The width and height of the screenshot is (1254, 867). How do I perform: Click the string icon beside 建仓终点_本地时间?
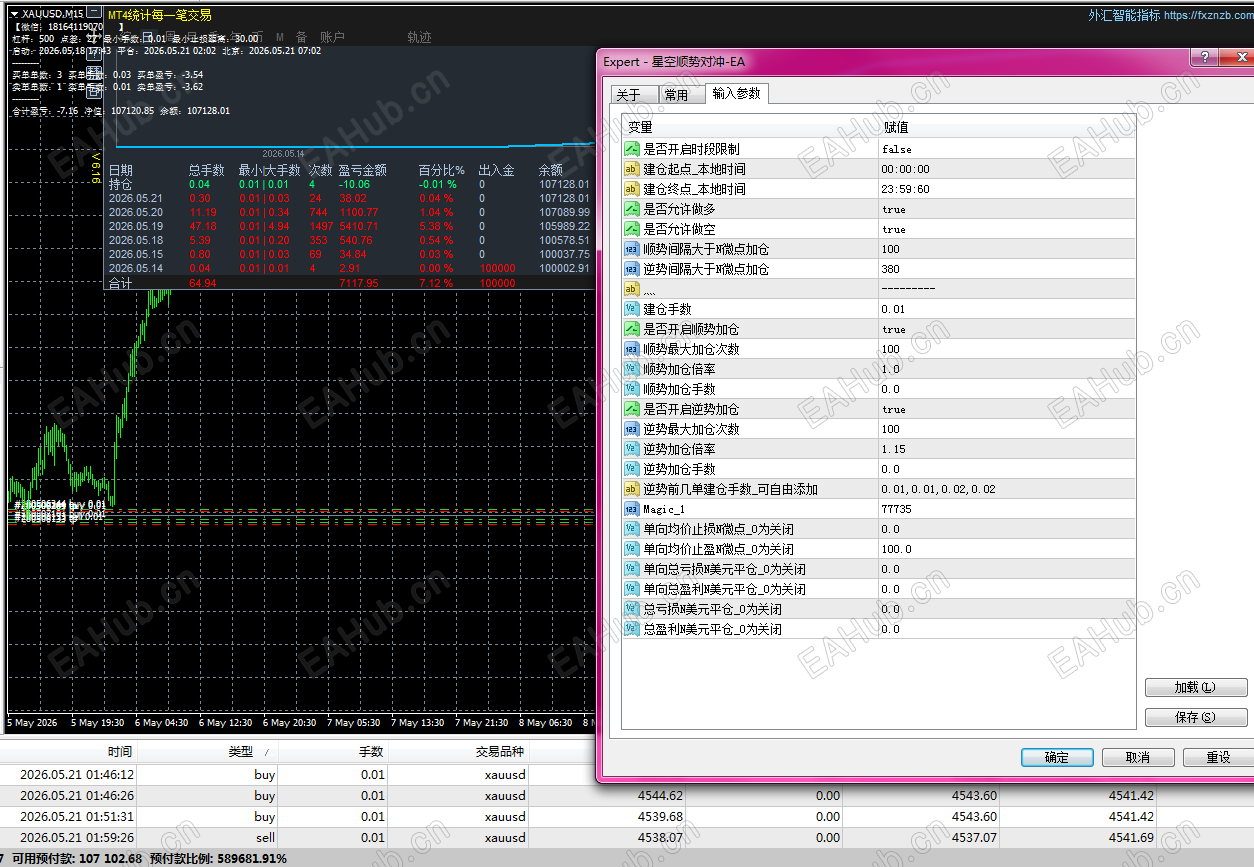[631, 189]
